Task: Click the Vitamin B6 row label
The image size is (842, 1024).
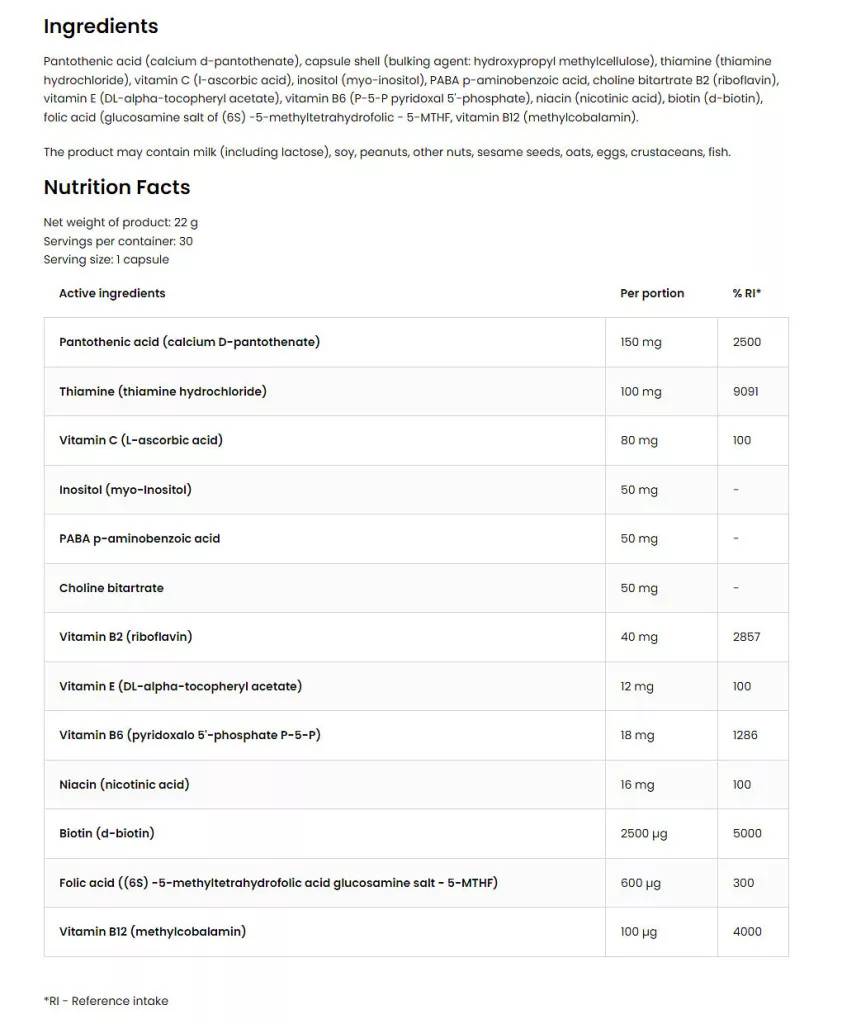Action: (x=189, y=735)
